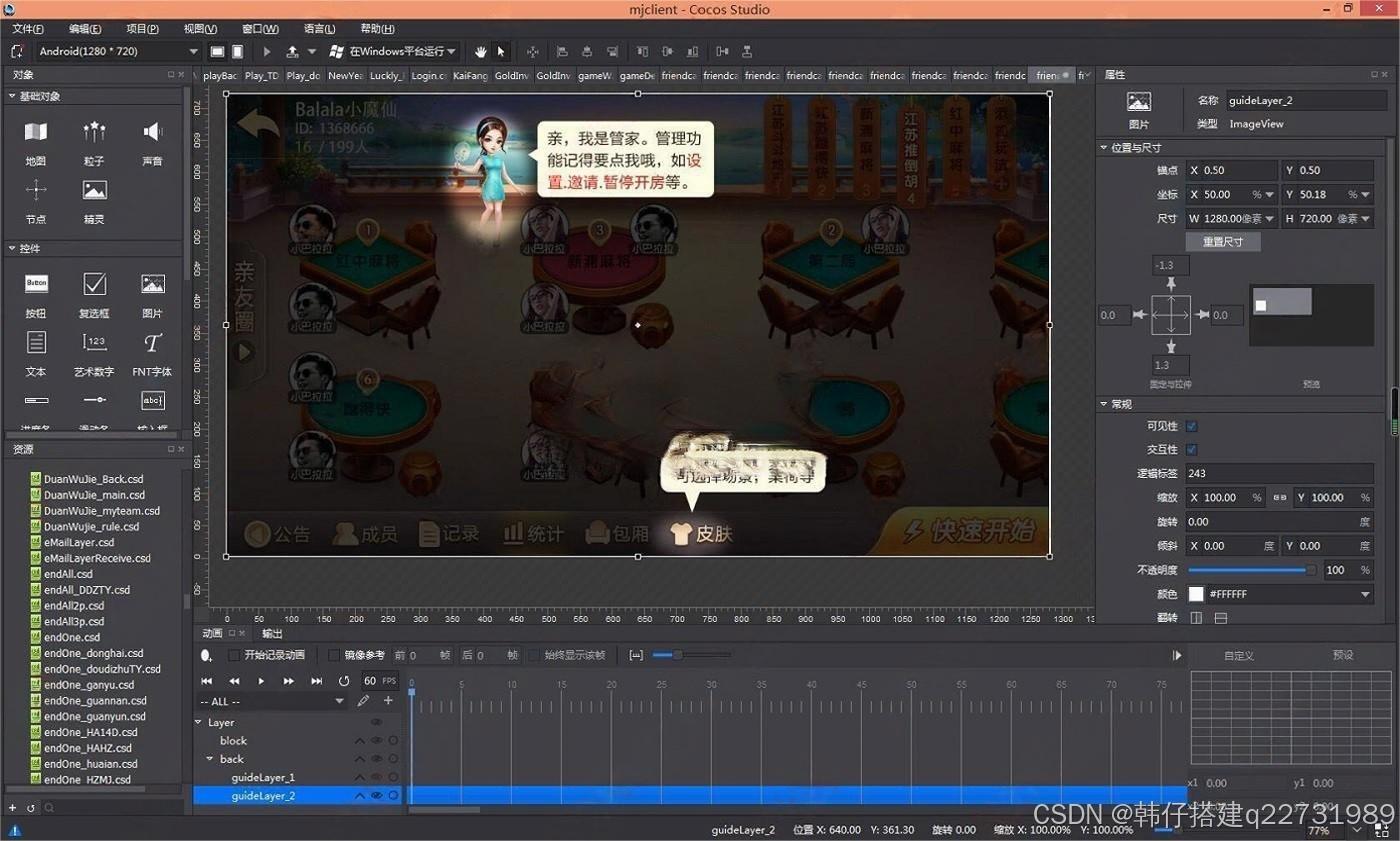
Task: Click the 不透明度 opacity slider
Action: tap(1253, 570)
